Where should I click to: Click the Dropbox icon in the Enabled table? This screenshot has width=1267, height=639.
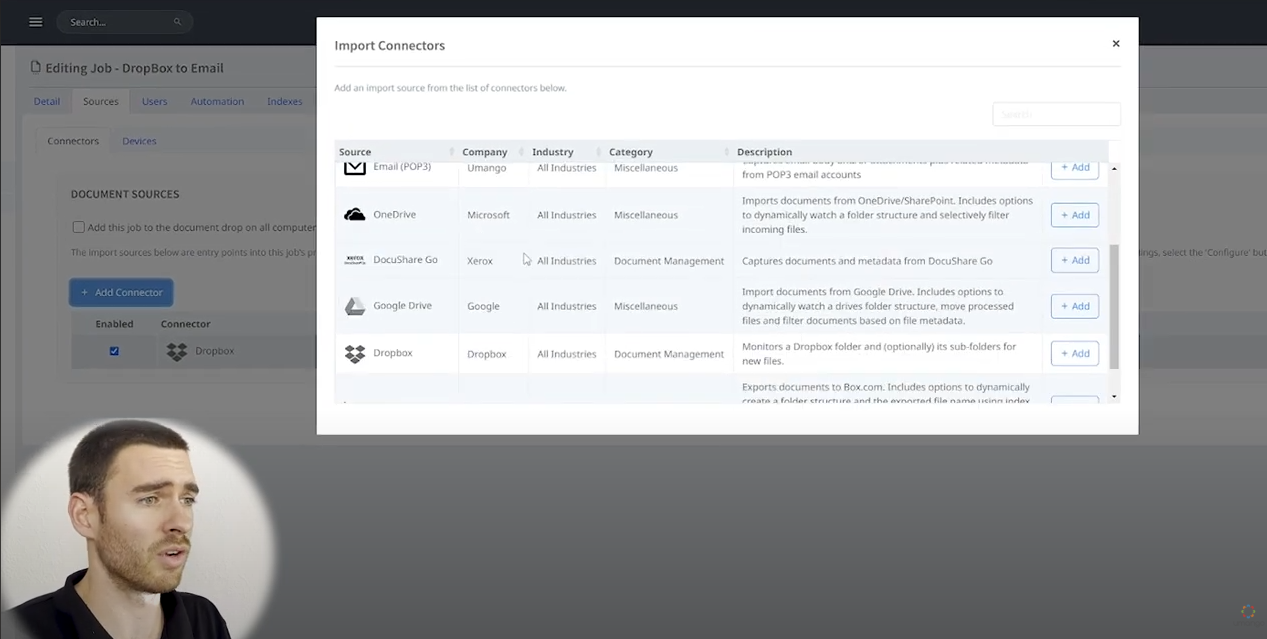pyautogui.click(x=176, y=351)
